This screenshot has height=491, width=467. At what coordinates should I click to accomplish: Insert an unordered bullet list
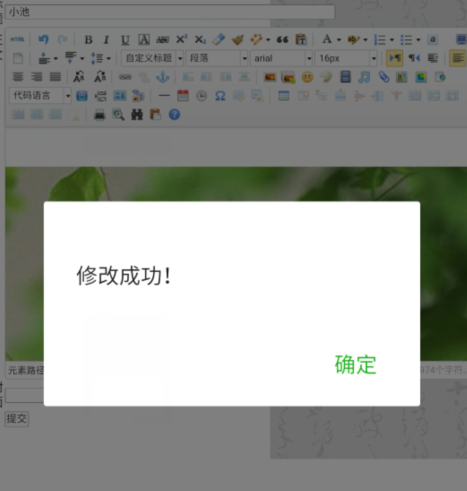click(406, 40)
